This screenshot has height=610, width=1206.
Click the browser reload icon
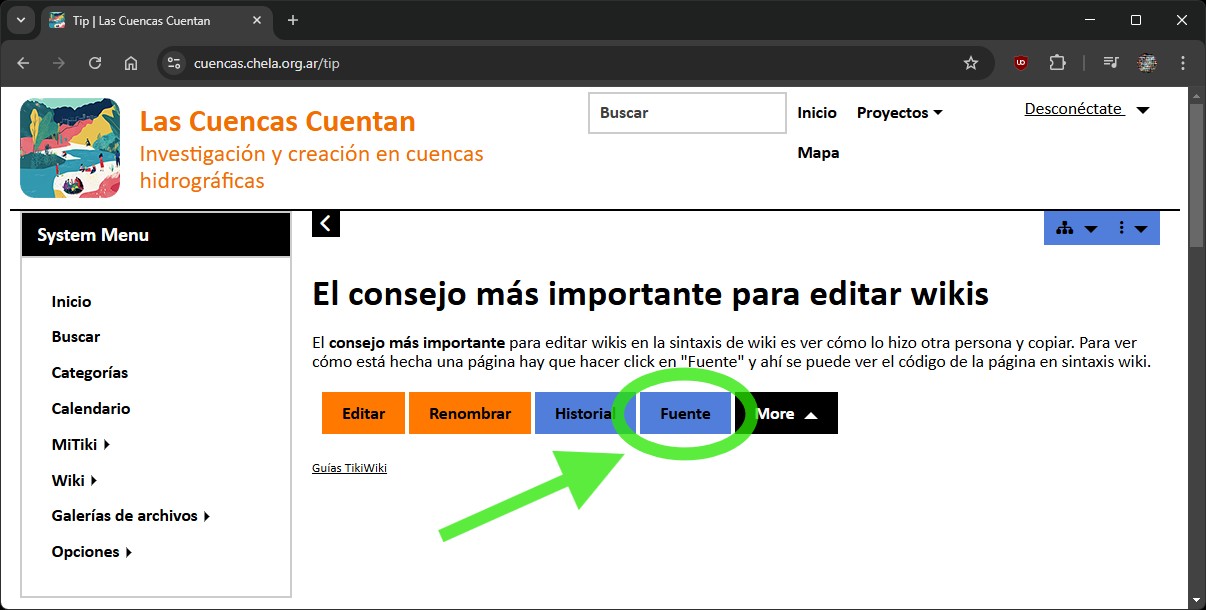[95, 63]
